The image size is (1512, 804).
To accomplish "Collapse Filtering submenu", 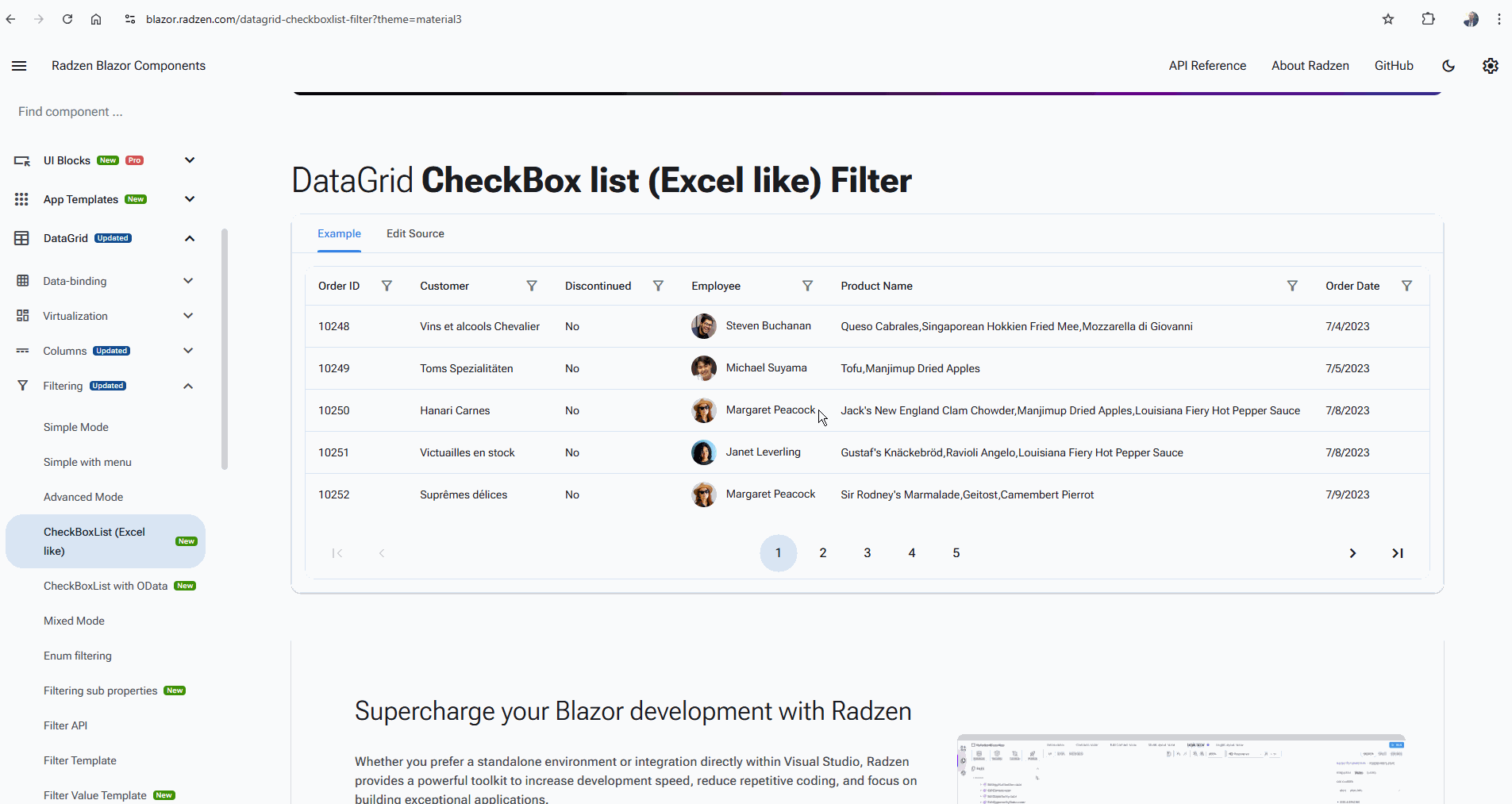I will pos(188,386).
